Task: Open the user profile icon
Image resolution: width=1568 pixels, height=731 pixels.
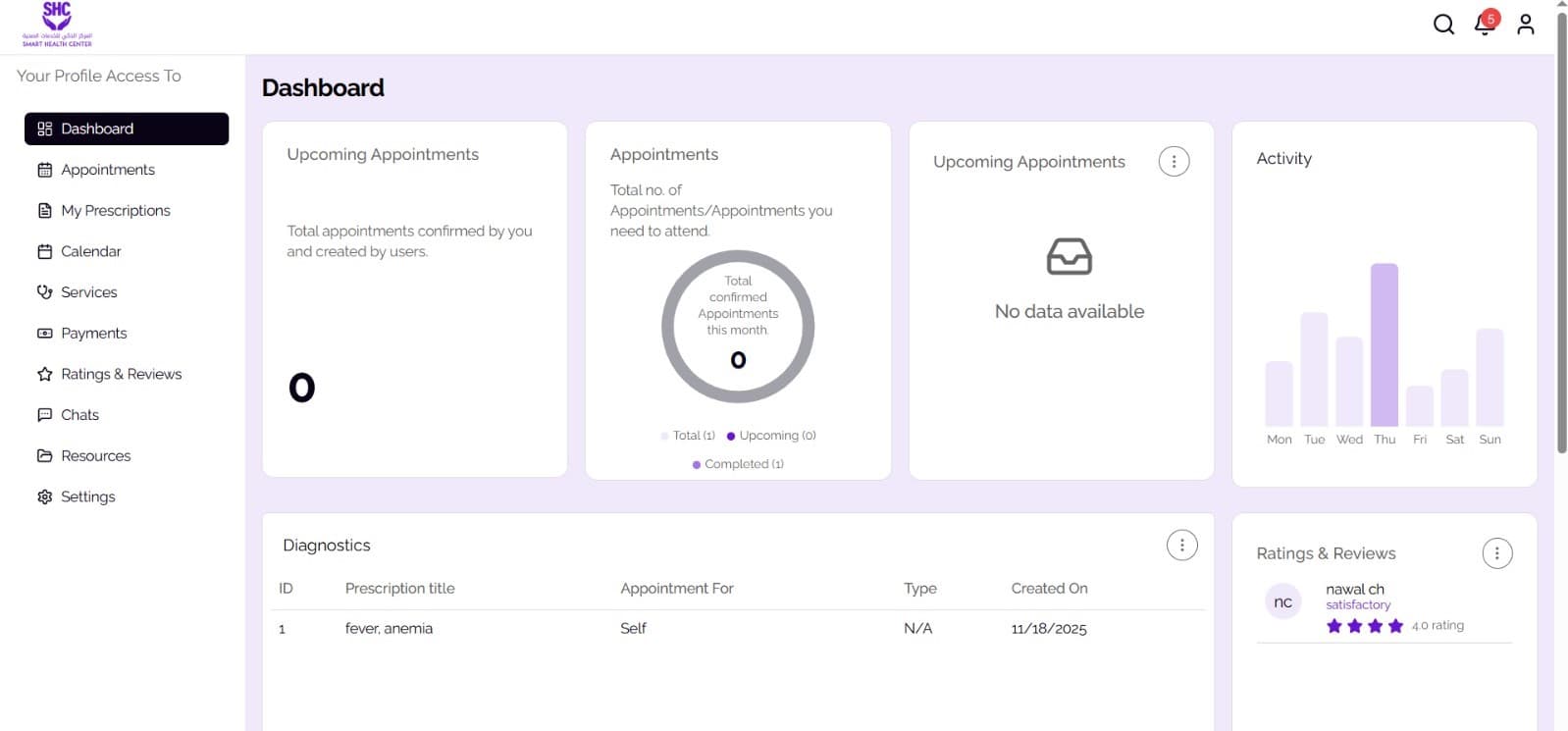Action: point(1525,25)
